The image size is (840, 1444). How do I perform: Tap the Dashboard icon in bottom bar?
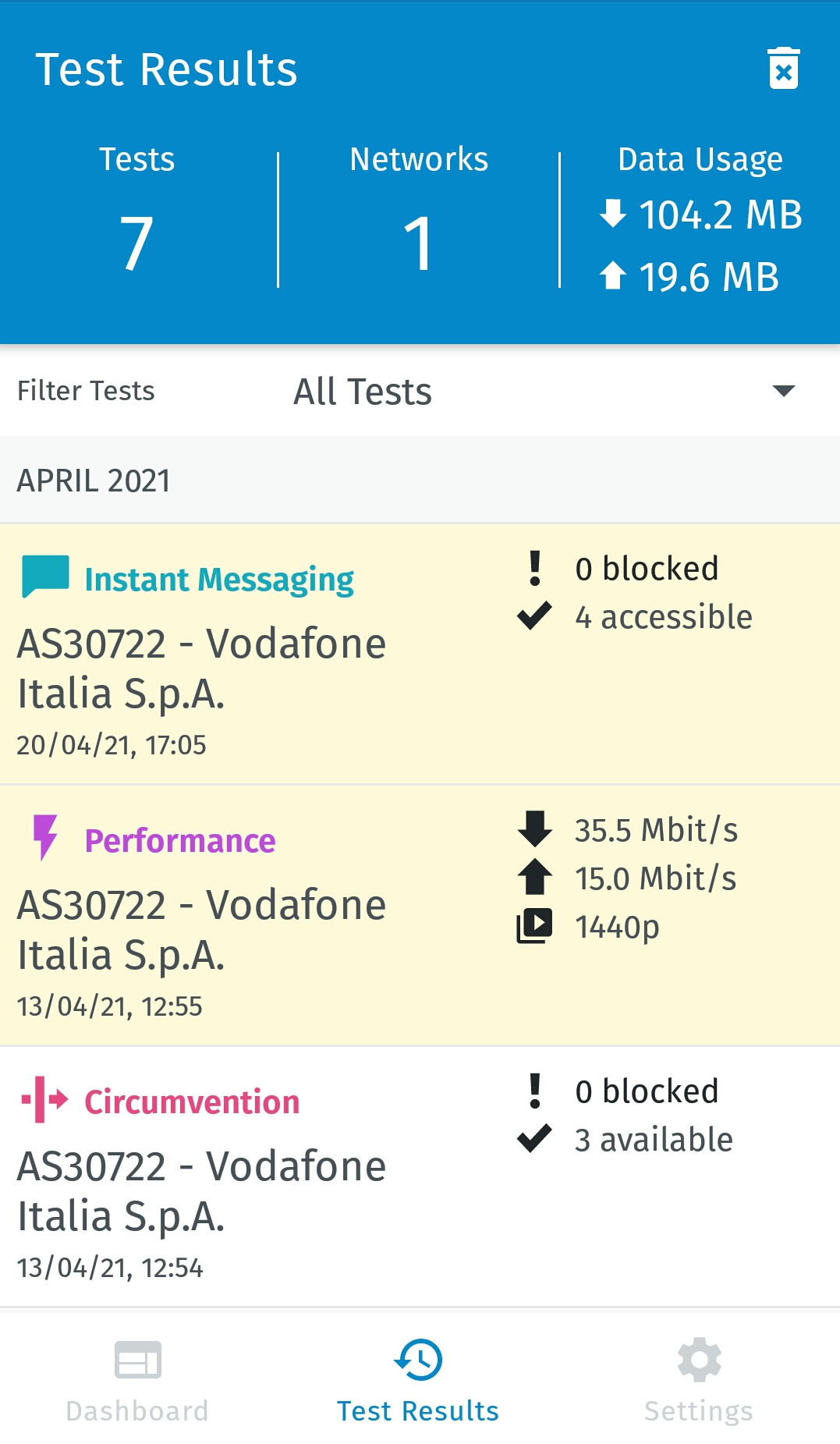point(137,1360)
